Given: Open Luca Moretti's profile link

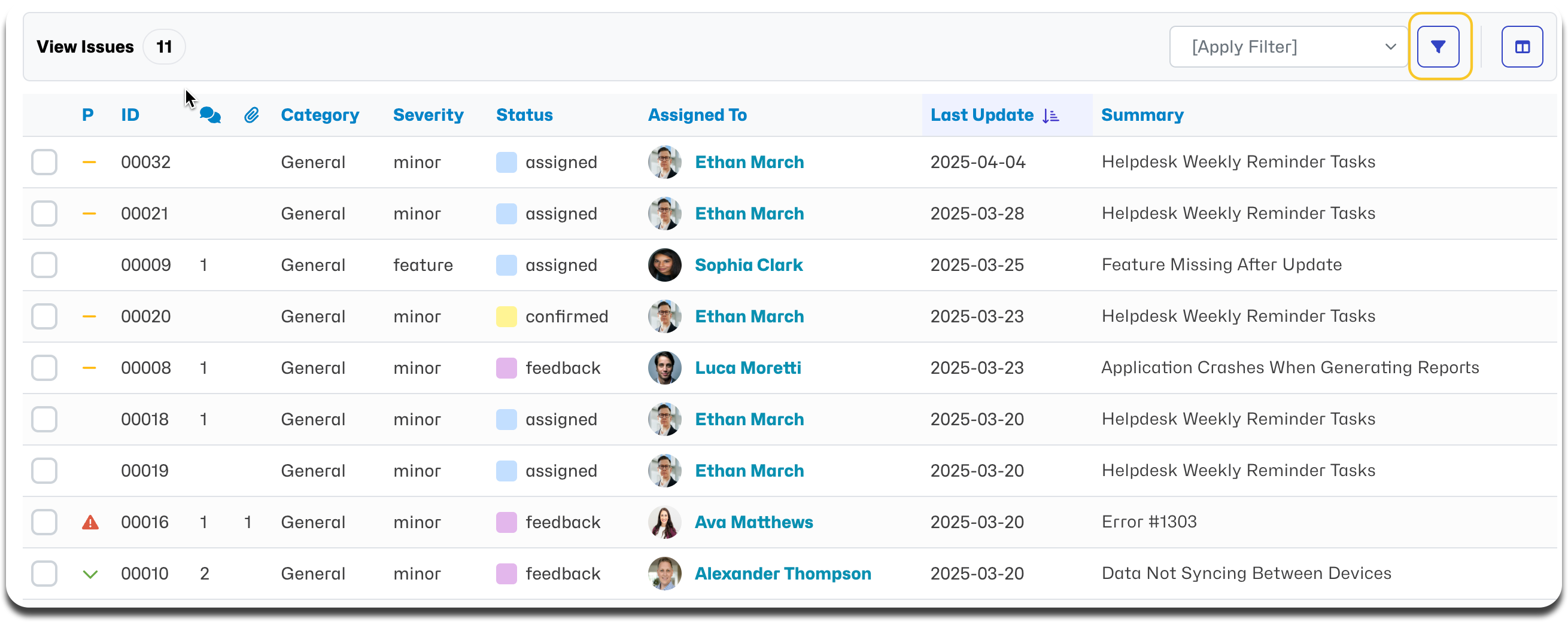Looking at the screenshot, I should 747,368.
